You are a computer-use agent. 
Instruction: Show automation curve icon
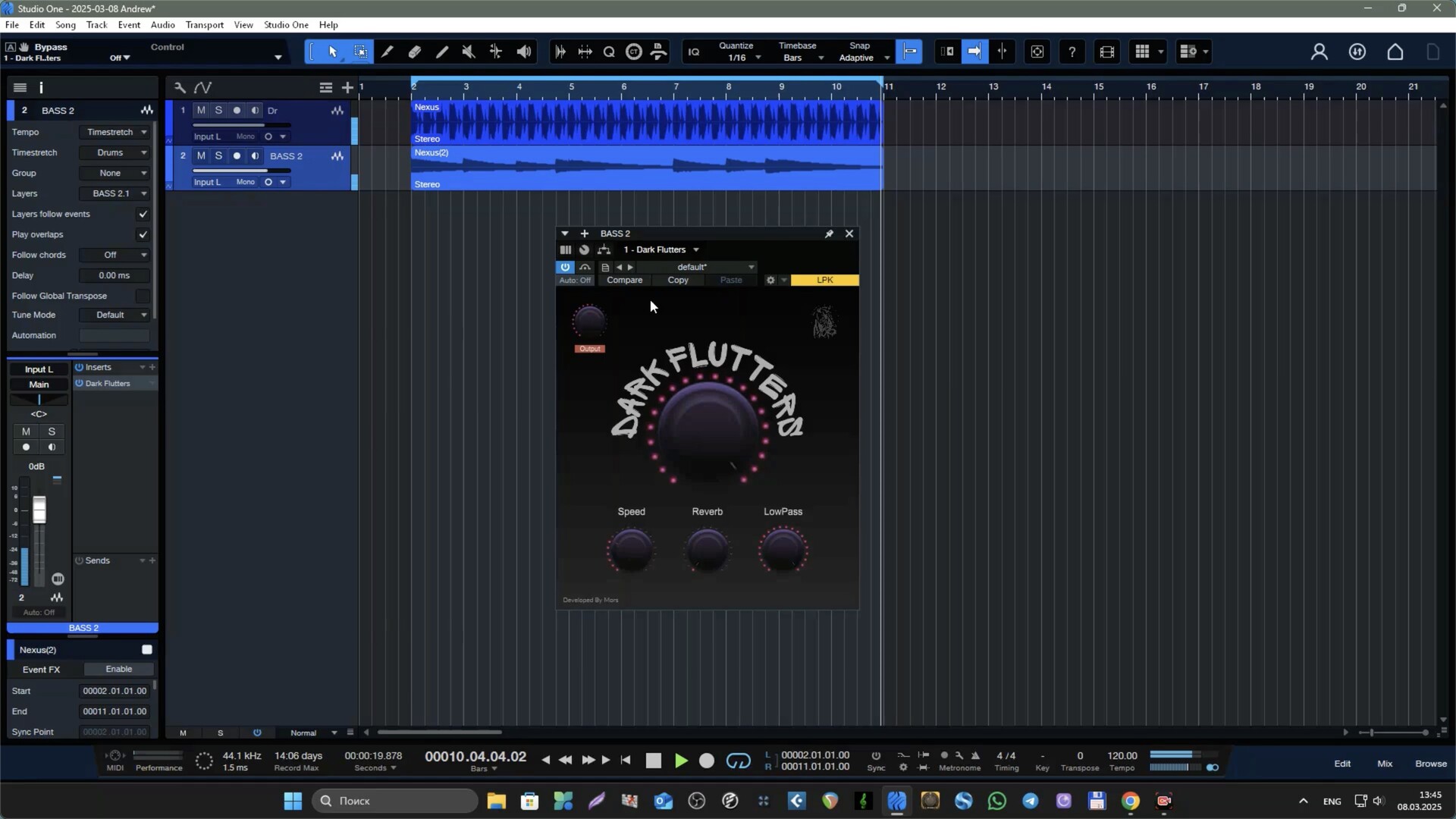coord(202,88)
